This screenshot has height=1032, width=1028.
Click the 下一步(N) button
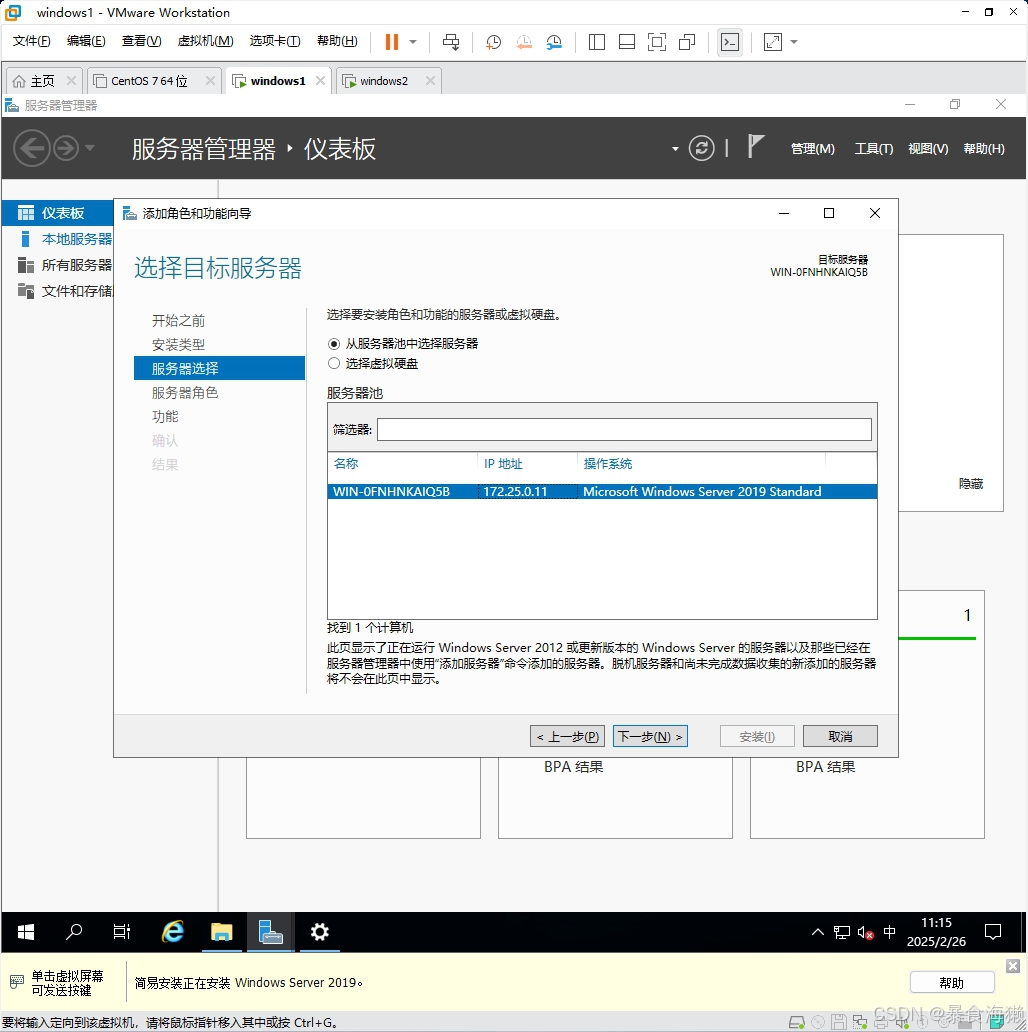(x=650, y=736)
